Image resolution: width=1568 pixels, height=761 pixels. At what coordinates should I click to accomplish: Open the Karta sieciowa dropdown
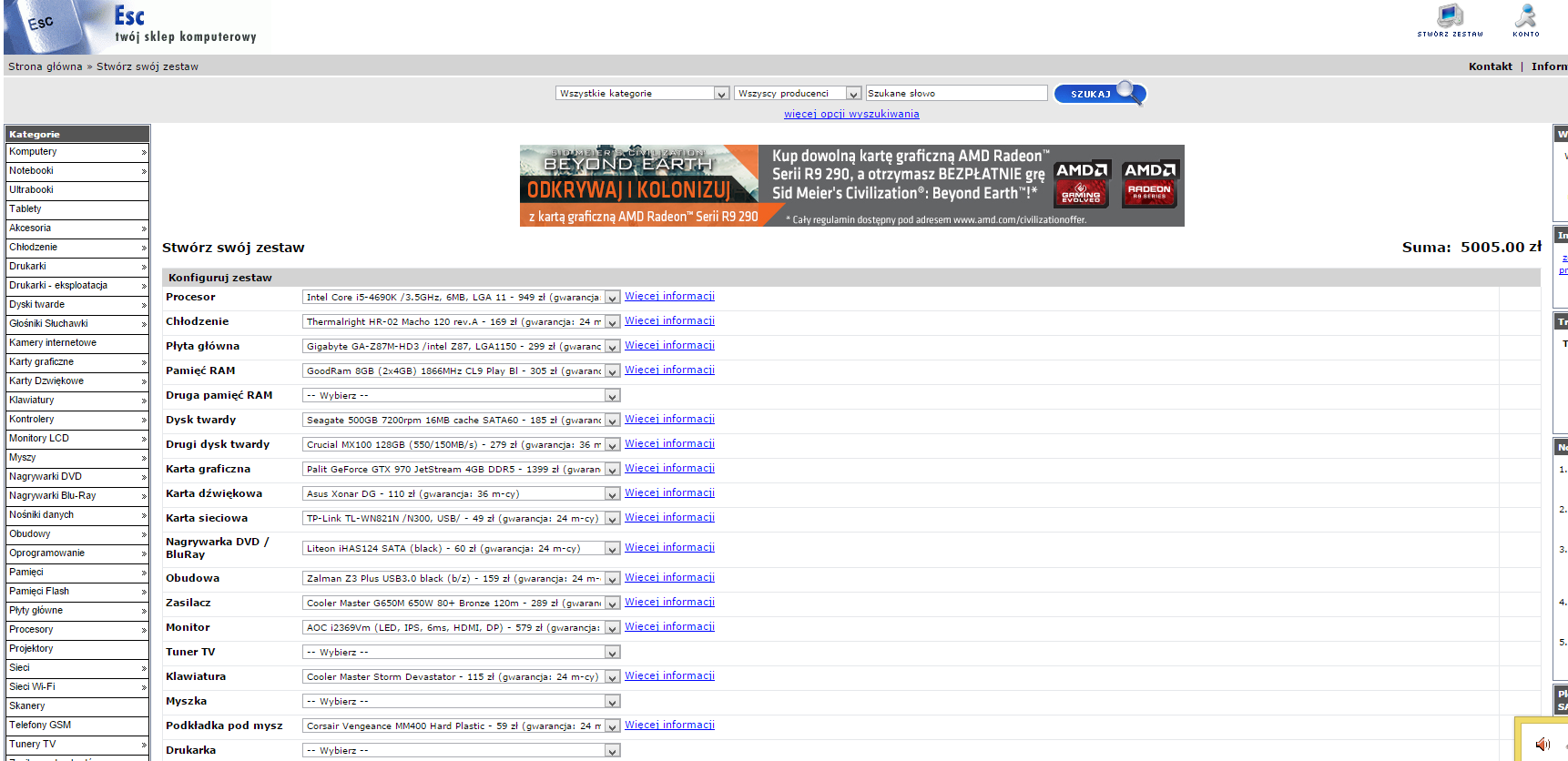click(461, 518)
